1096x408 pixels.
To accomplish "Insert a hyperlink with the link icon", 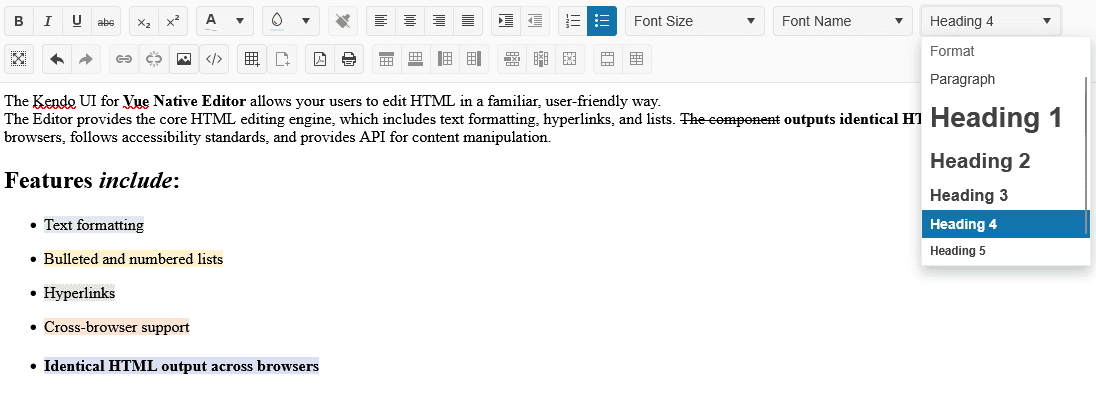I will point(124,59).
